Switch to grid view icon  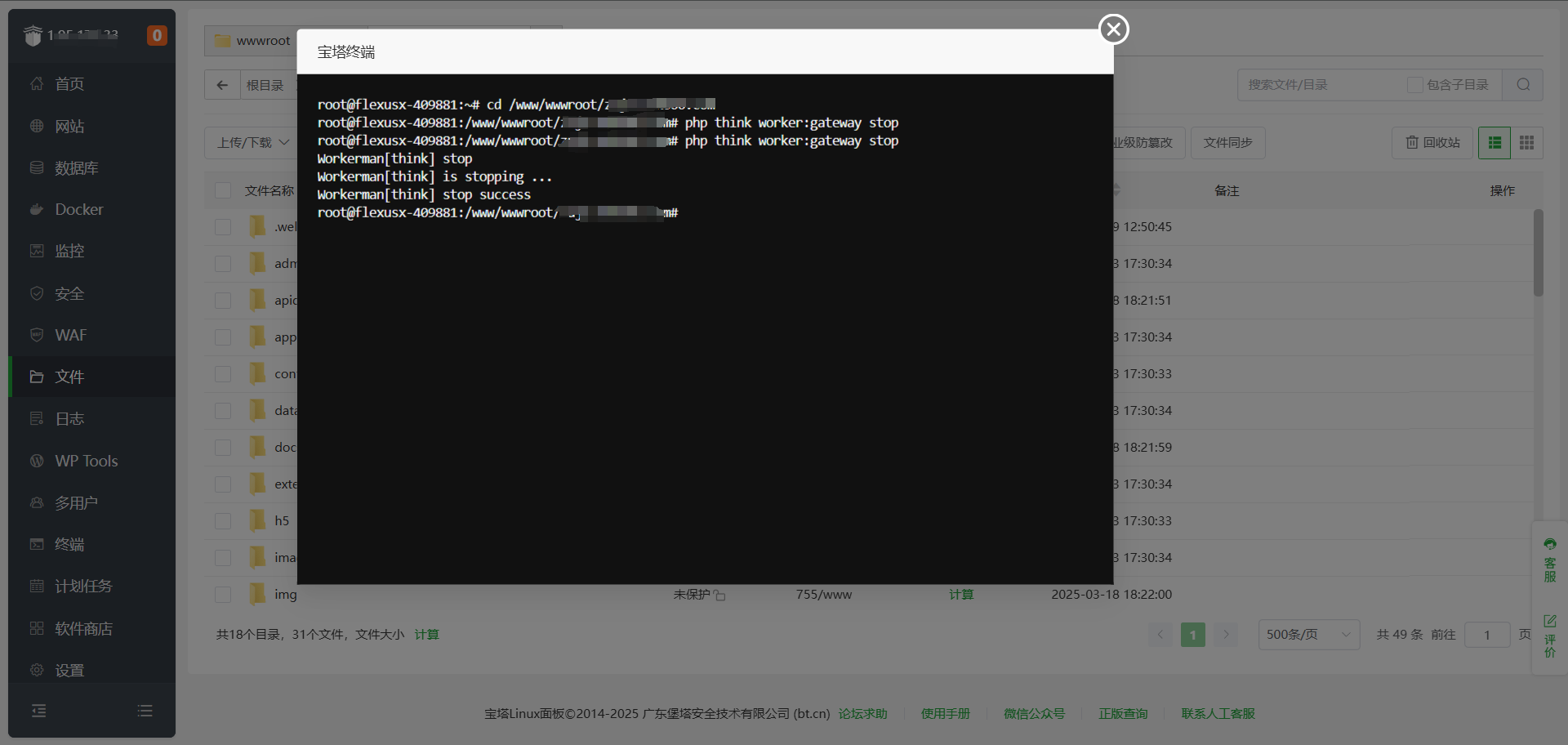[1526, 143]
